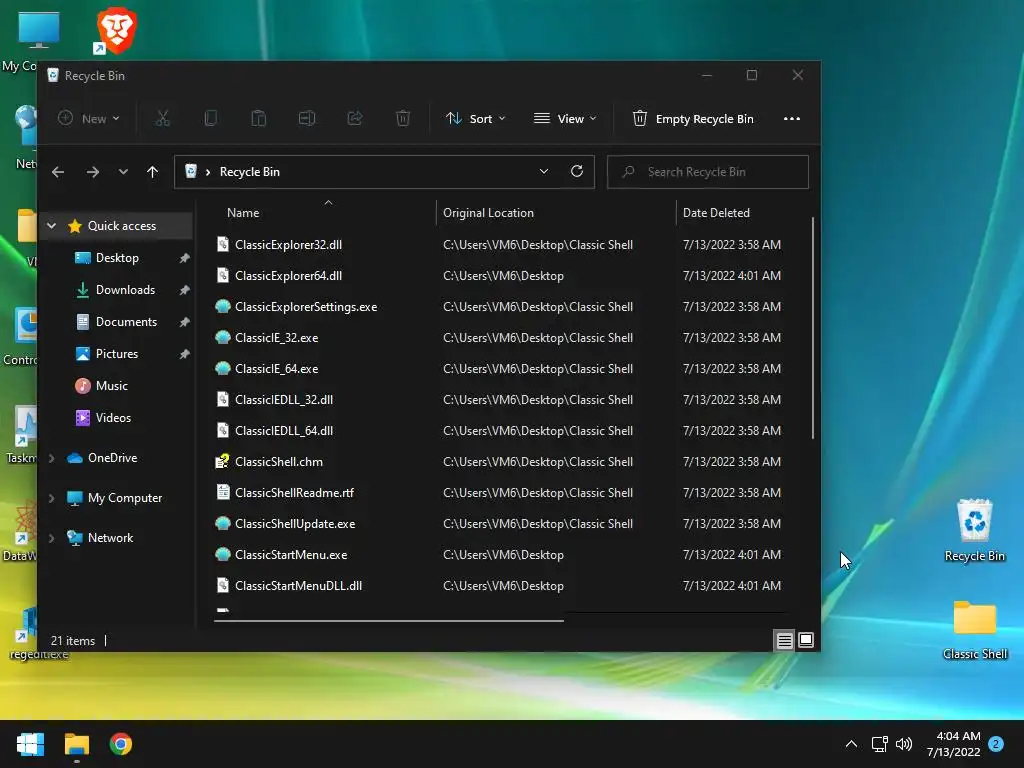Image resolution: width=1024 pixels, height=768 pixels.
Task: Select Desktop in Quick access
Action: click(118, 258)
